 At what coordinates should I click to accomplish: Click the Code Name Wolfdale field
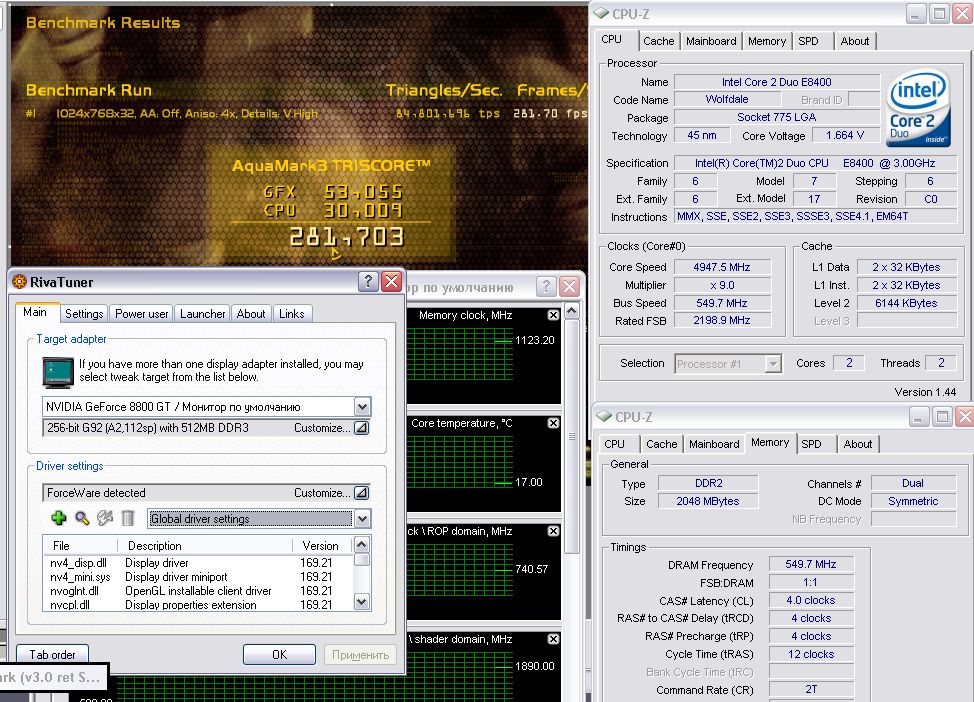click(x=727, y=99)
